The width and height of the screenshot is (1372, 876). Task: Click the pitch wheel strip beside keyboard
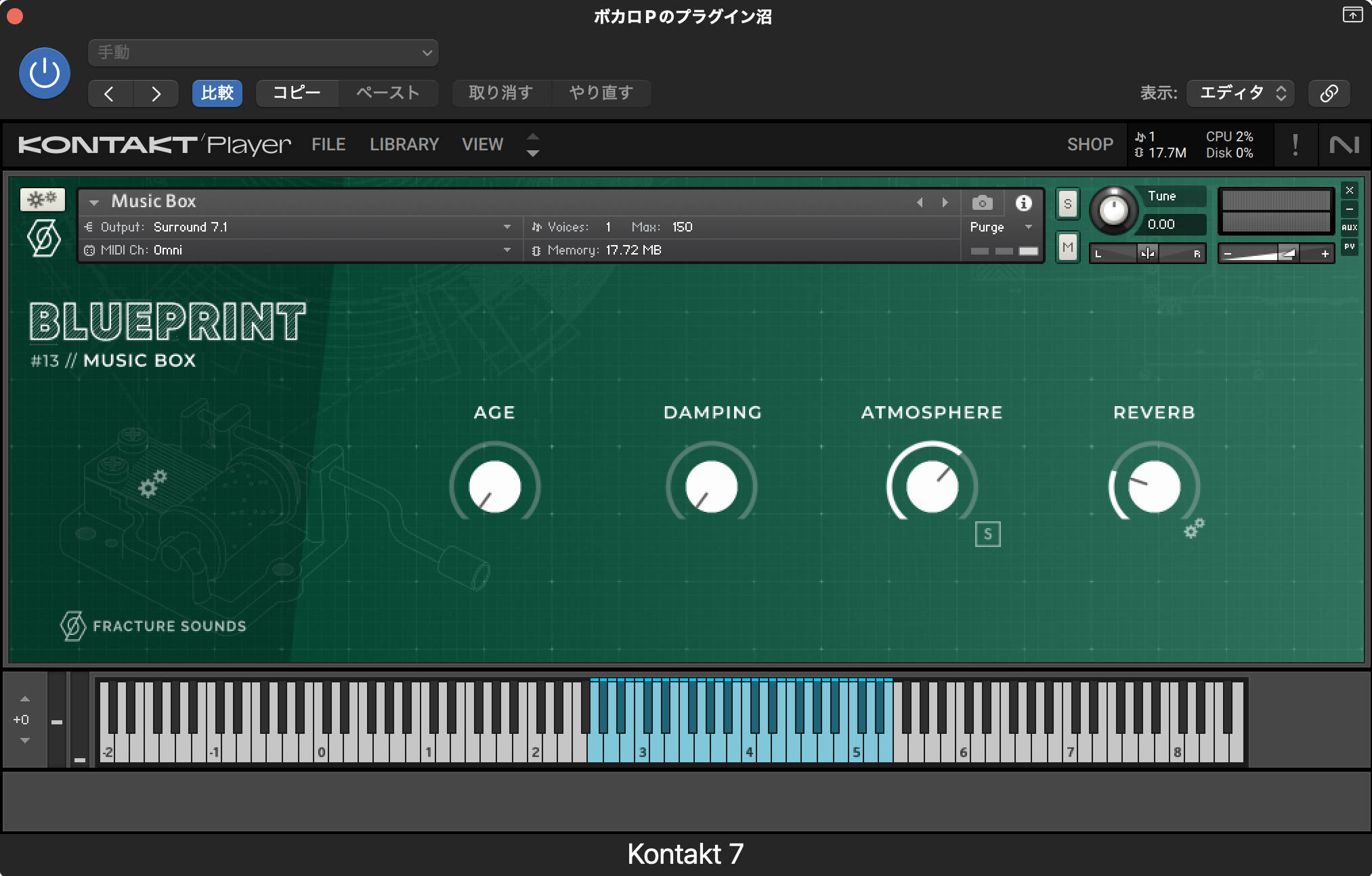(x=57, y=719)
